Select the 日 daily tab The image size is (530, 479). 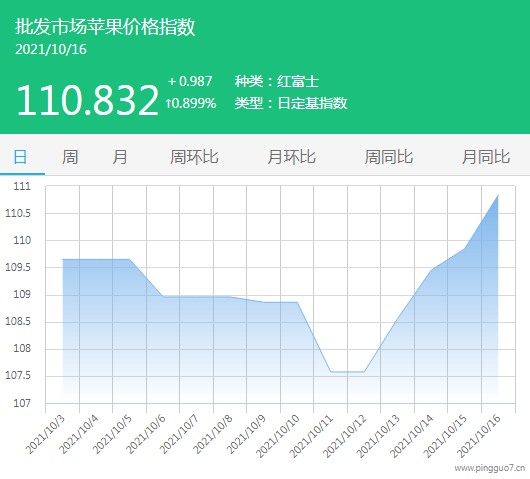(20, 157)
